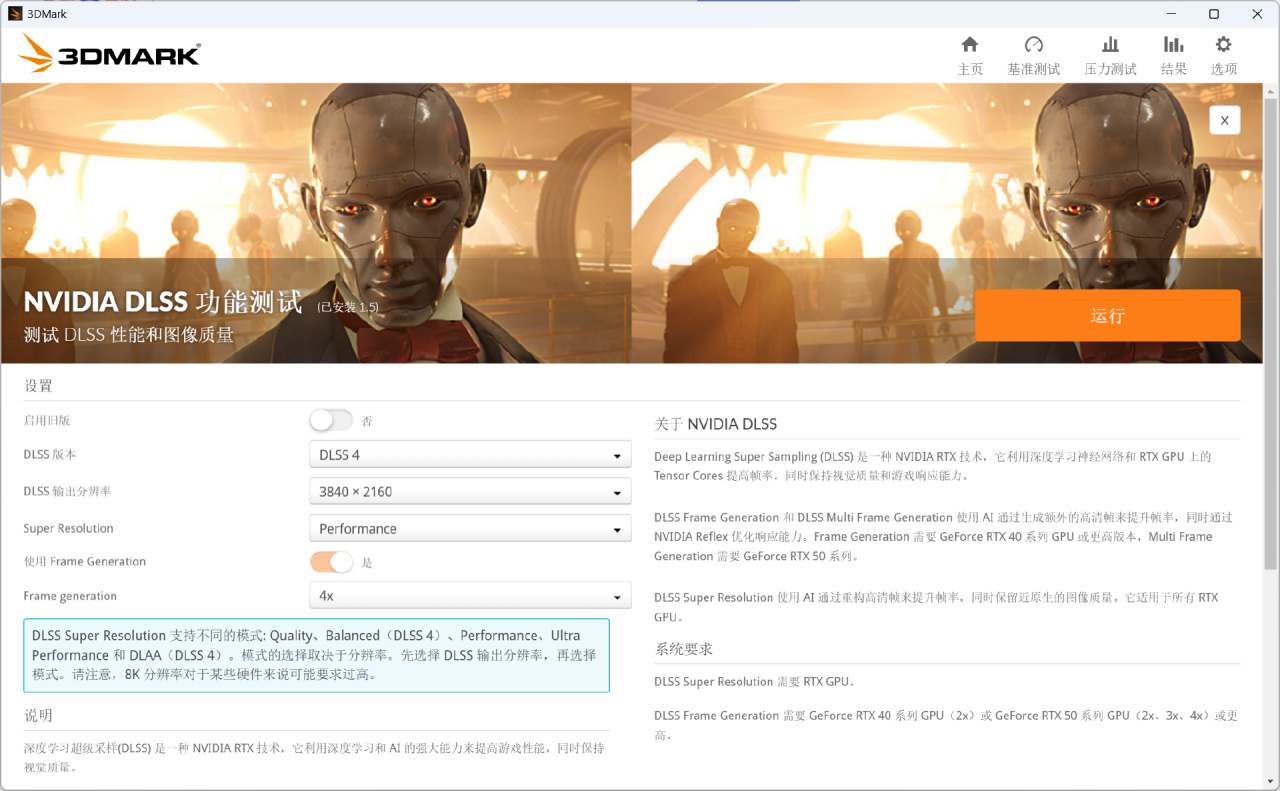Viewport: 1280px width, 791px height.
Task: Click the right DLSS comparison banner image
Action: click(948, 223)
